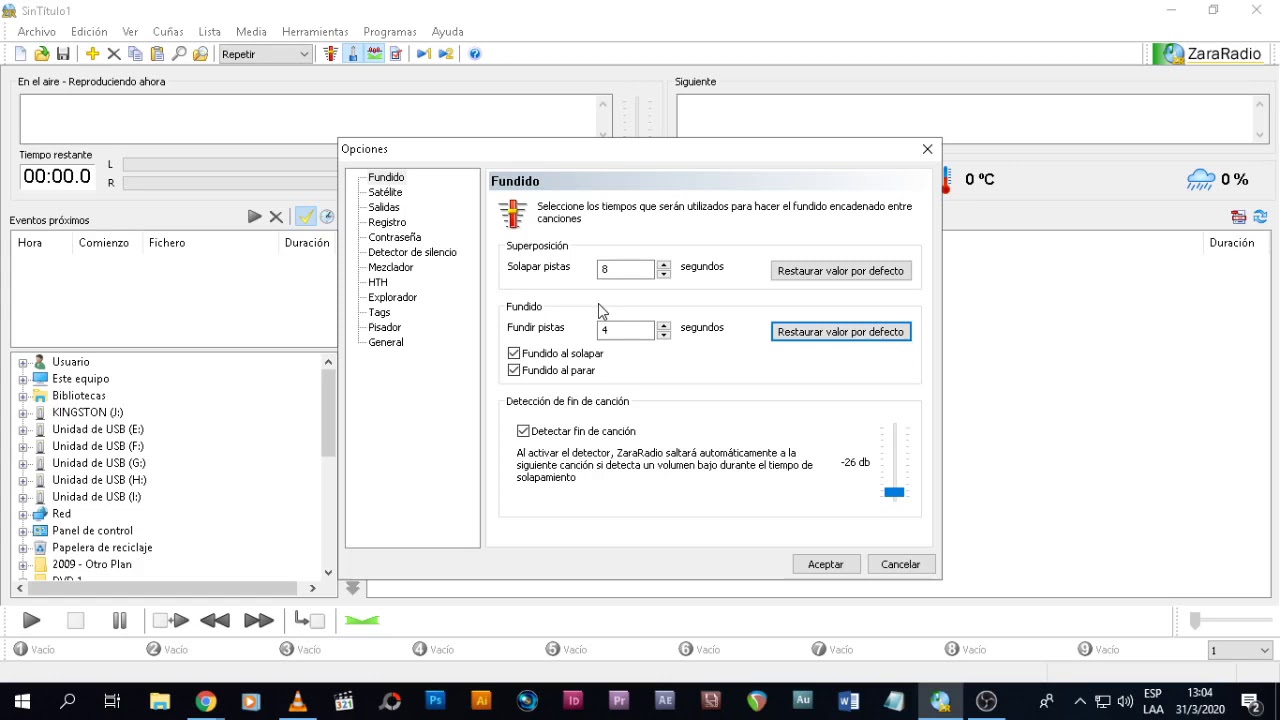Click the magnifier Search icon in toolbar
This screenshot has height=720, width=1280.
coord(179,54)
